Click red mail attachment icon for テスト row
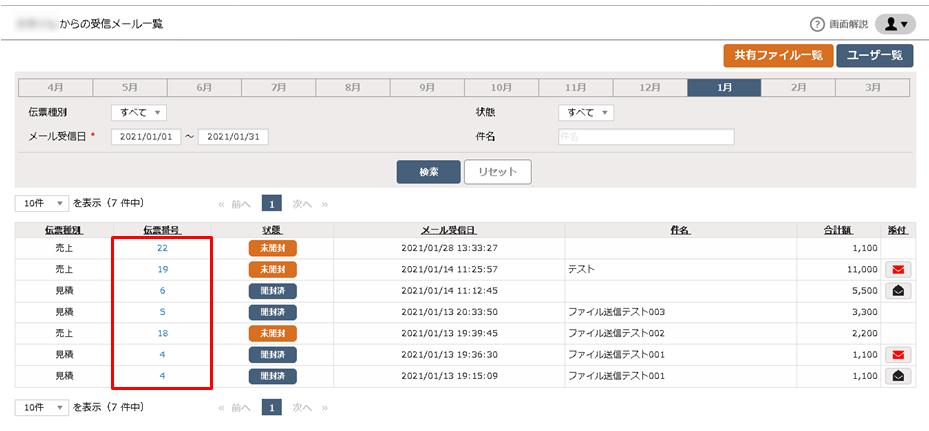 tap(898, 270)
